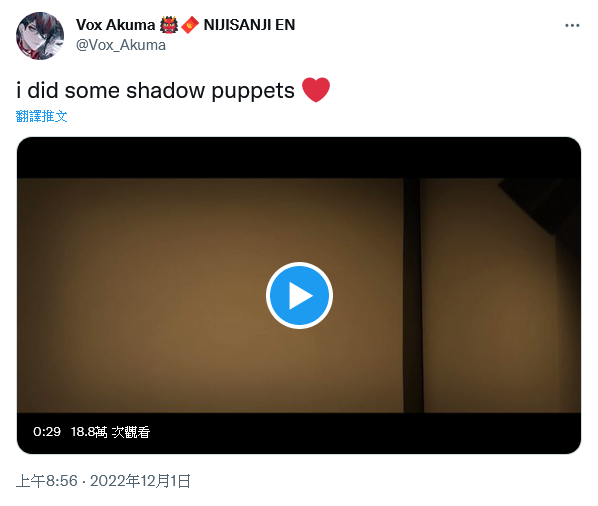Viewport: 598px width, 506px height.
Task: Click the red envelope emoji in name
Action: 190,25
